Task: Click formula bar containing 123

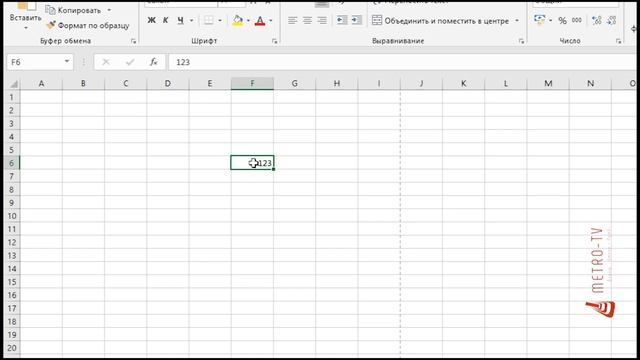Action: click(x=402, y=62)
